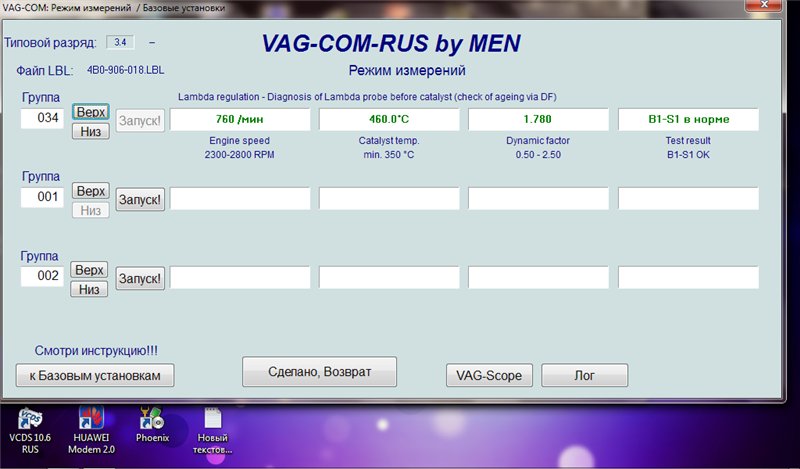Open the VCDS 10.6 RUS desktop shortcut
Screen dimensions: 800x469
30,431
